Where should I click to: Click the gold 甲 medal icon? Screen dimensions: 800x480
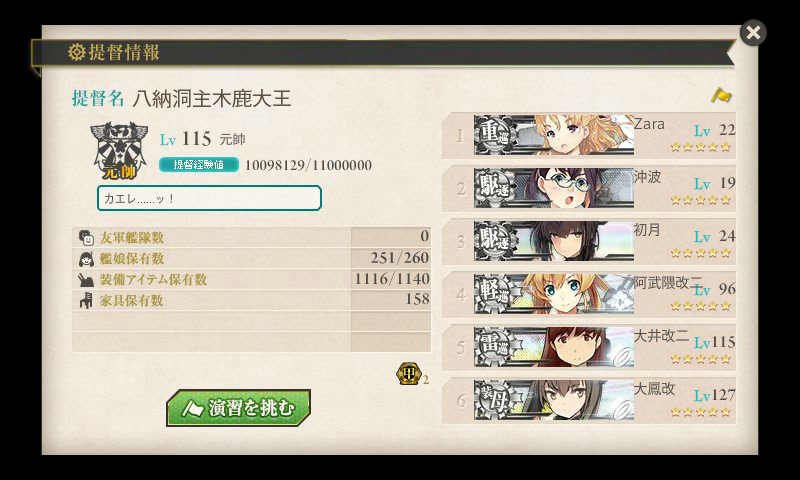click(409, 373)
